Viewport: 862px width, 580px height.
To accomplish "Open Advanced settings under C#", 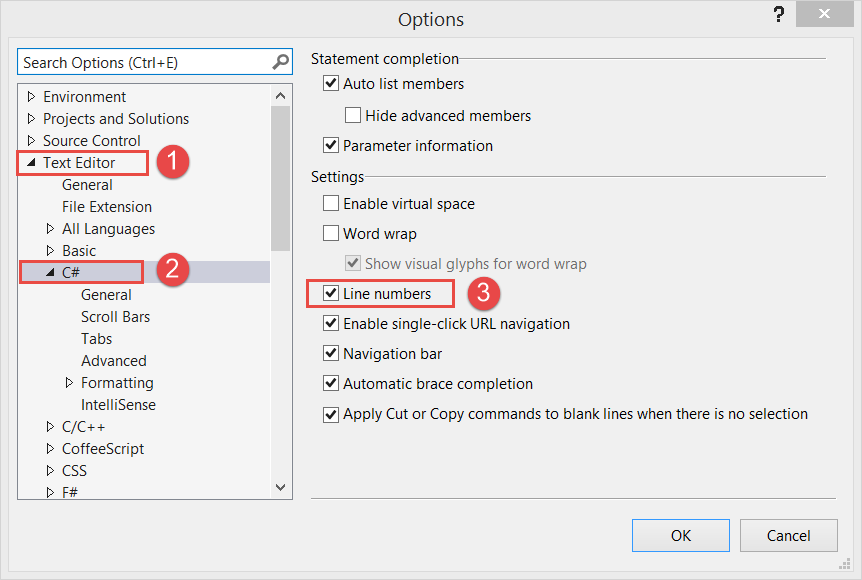I will [x=114, y=361].
